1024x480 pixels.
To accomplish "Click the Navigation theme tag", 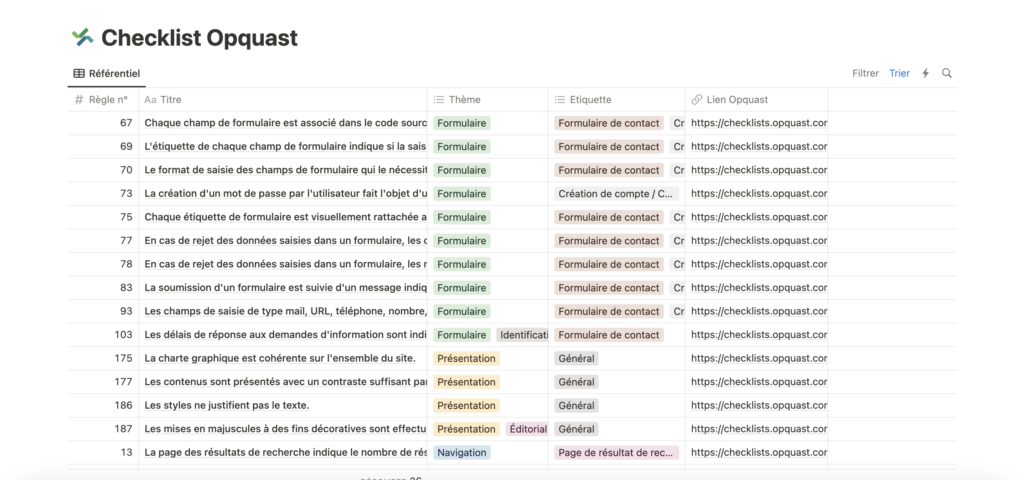I will click(x=462, y=452).
